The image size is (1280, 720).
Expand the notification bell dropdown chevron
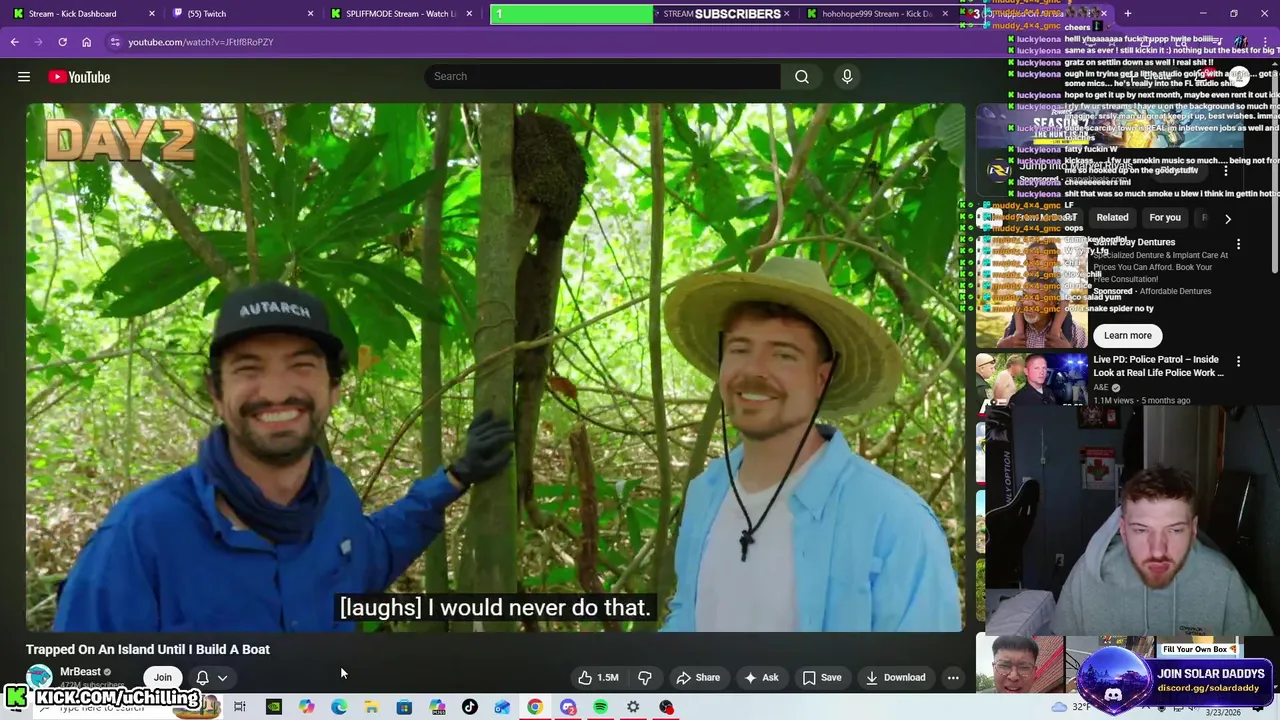[x=222, y=677]
